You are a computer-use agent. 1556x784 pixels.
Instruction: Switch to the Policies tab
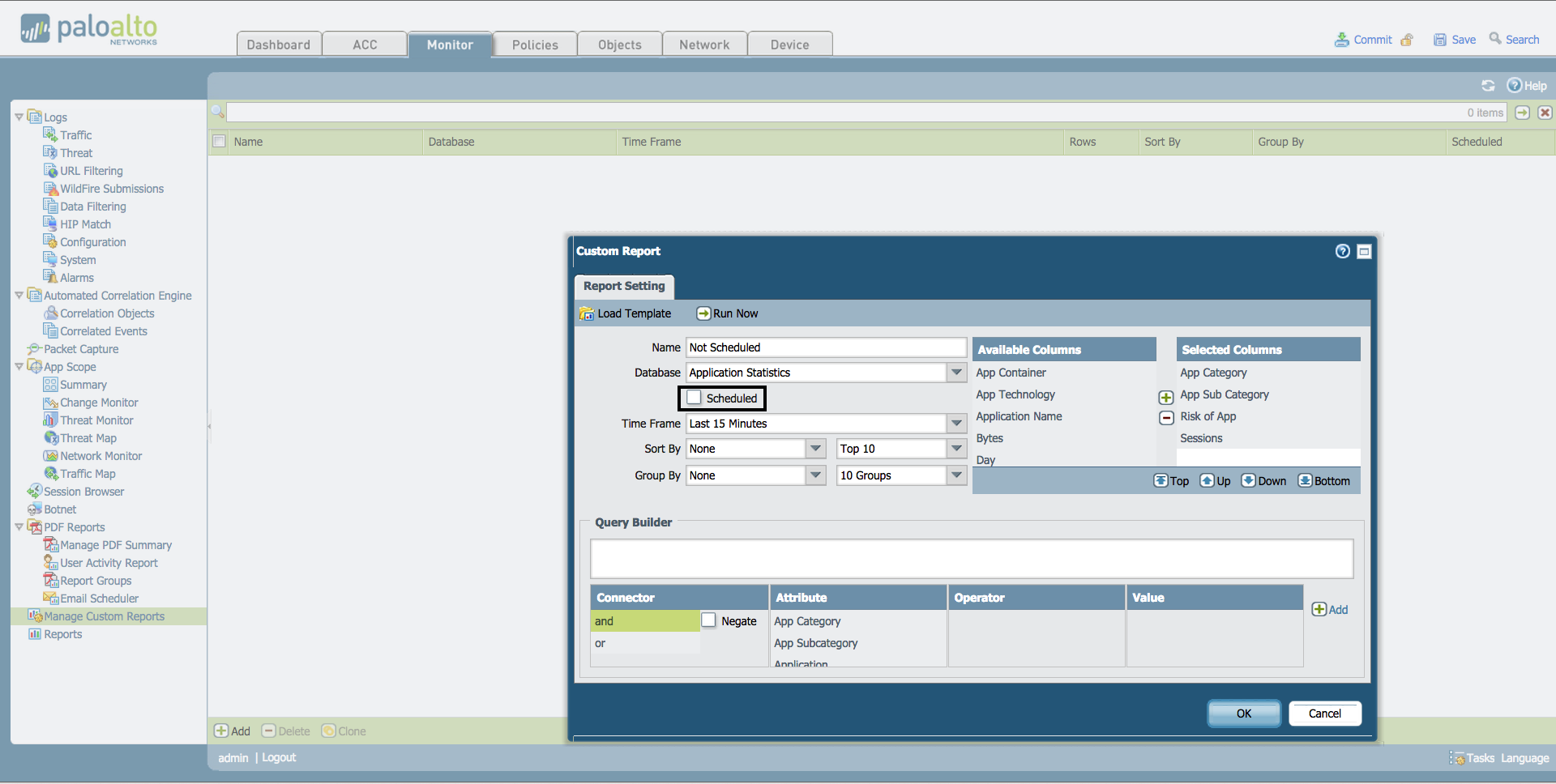click(x=535, y=45)
